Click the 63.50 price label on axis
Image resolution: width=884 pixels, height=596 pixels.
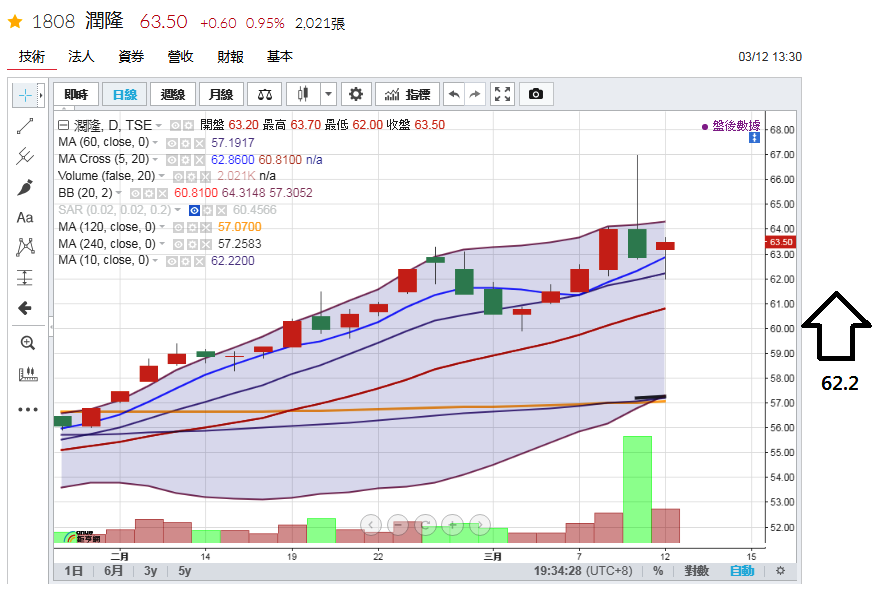tap(781, 242)
